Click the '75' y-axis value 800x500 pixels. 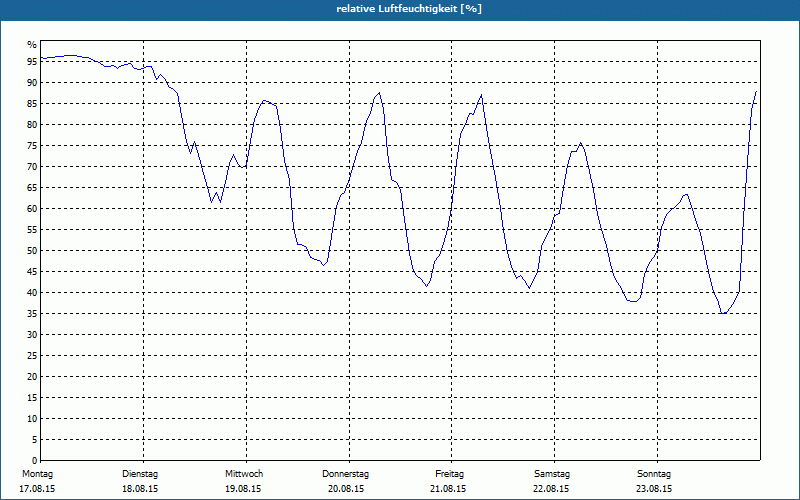pyautogui.click(x=32, y=146)
